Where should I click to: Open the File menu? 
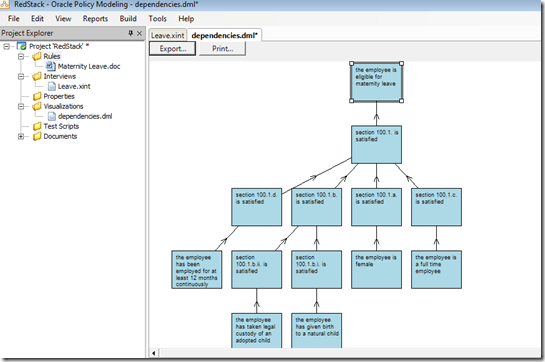pos(14,18)
